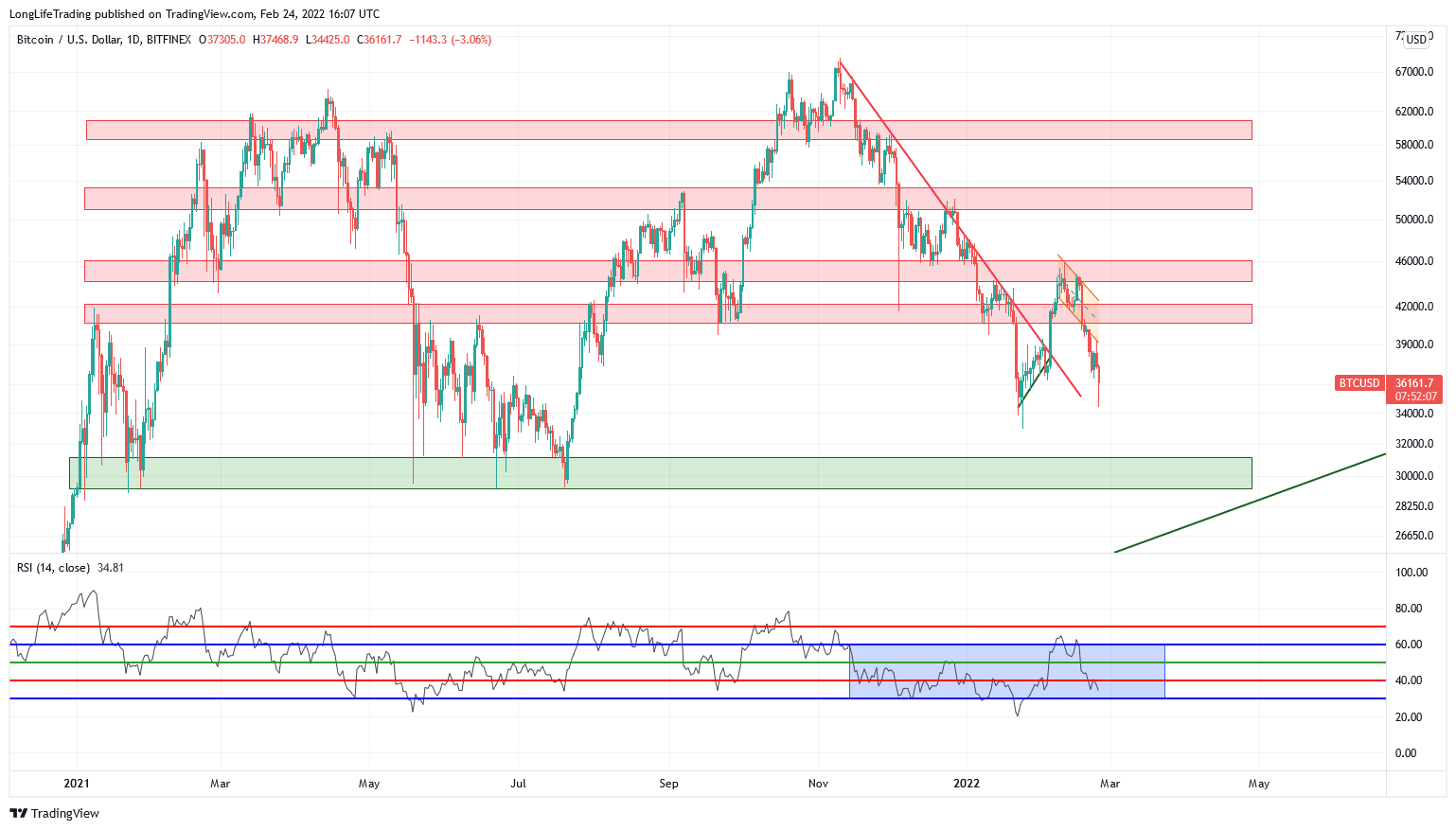This screenshot has height=830, width=1456.
Task: Click the LongLifeTrading published header text
Action: pos(194,14)
